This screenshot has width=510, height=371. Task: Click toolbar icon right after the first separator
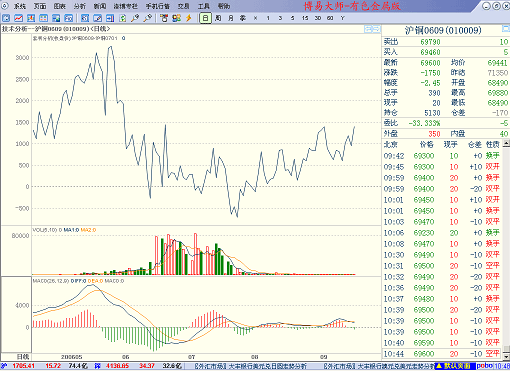click(85, 18)
